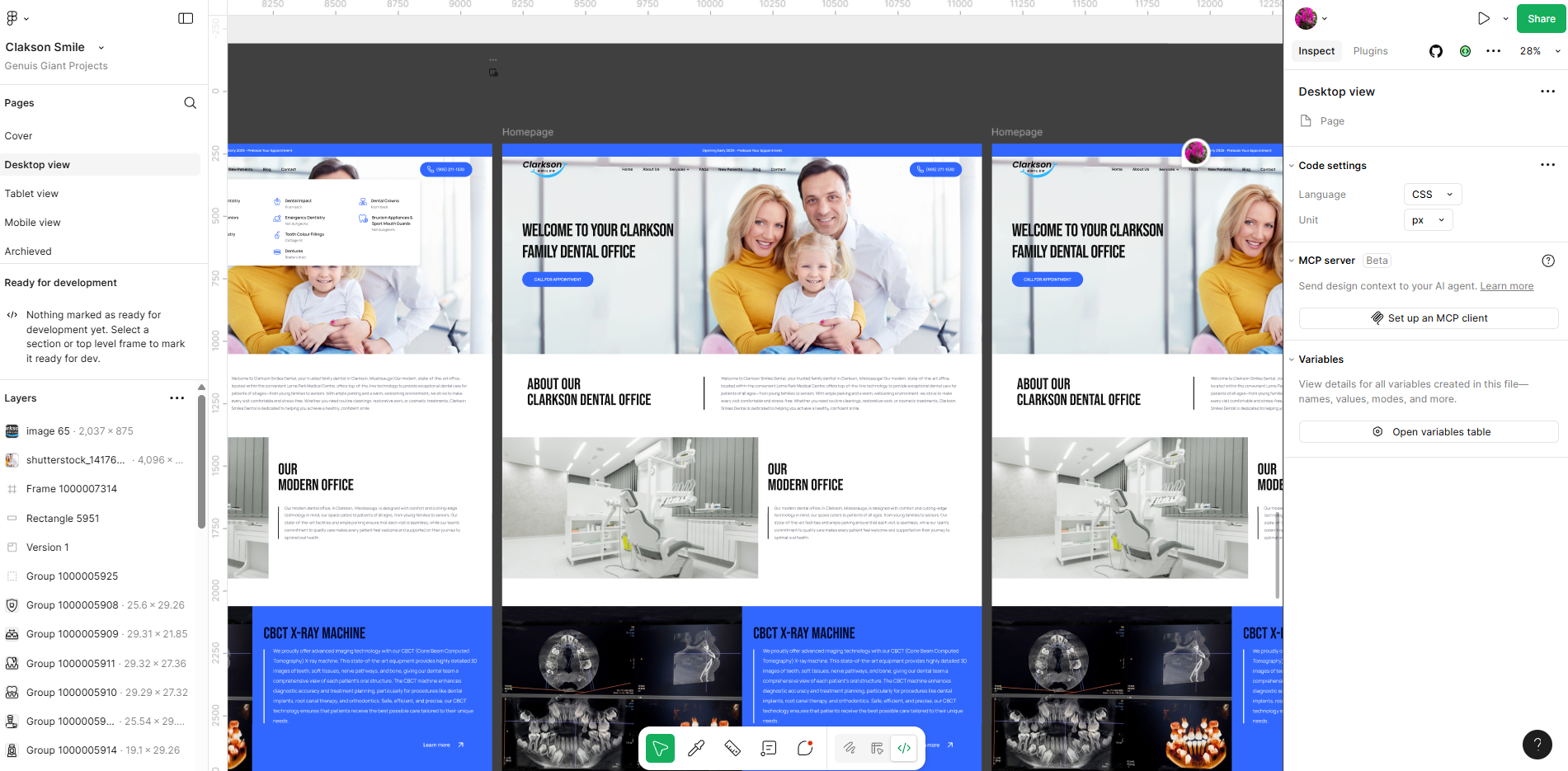Select the eyedropper tool in bottom toolbar

pos(696,748)
